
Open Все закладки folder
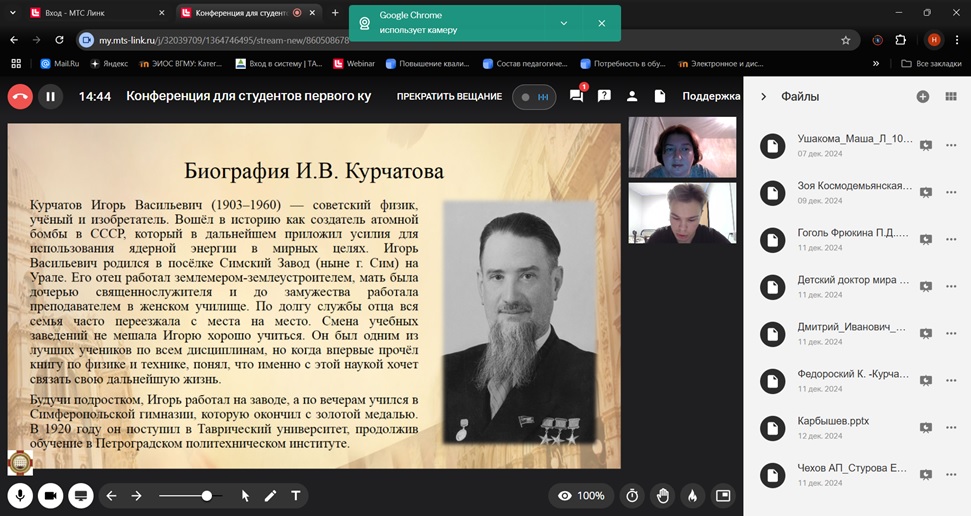click(931, 63)
